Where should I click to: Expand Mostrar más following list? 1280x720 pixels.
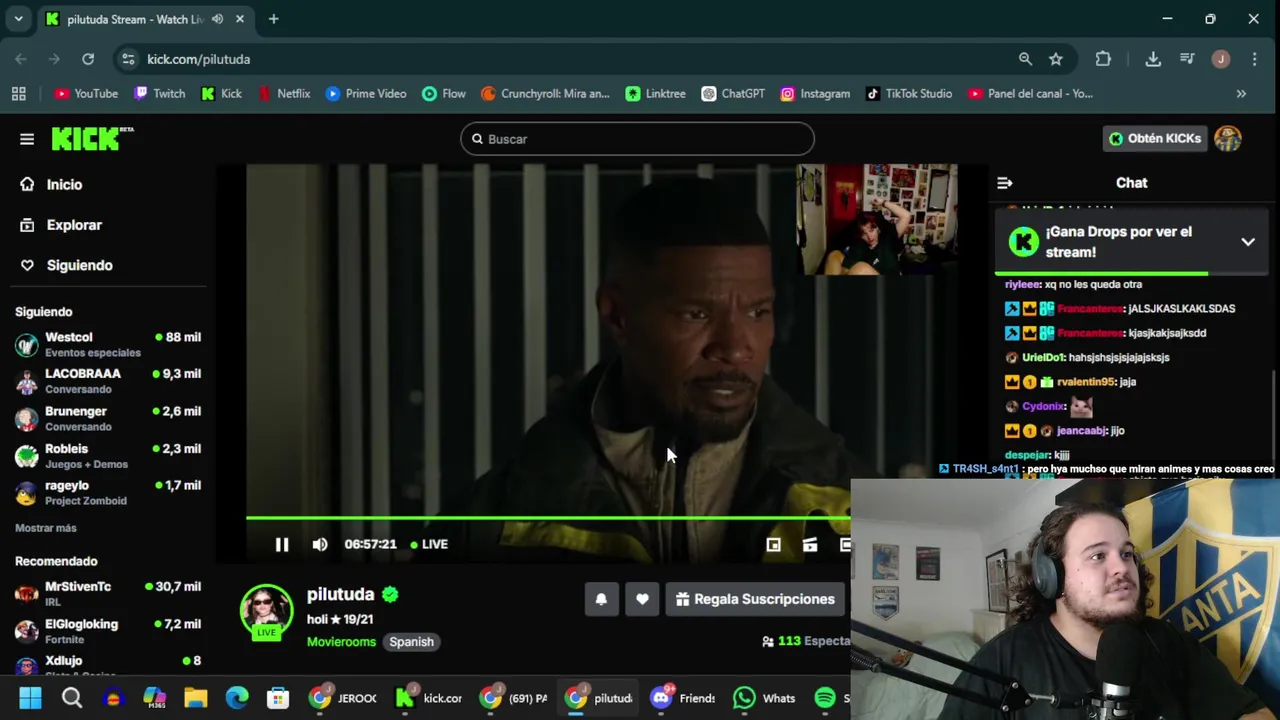point(46,528)
